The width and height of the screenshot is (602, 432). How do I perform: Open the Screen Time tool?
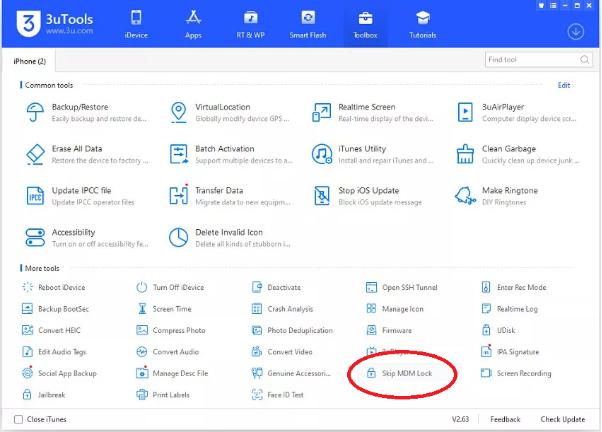(164, 309)
